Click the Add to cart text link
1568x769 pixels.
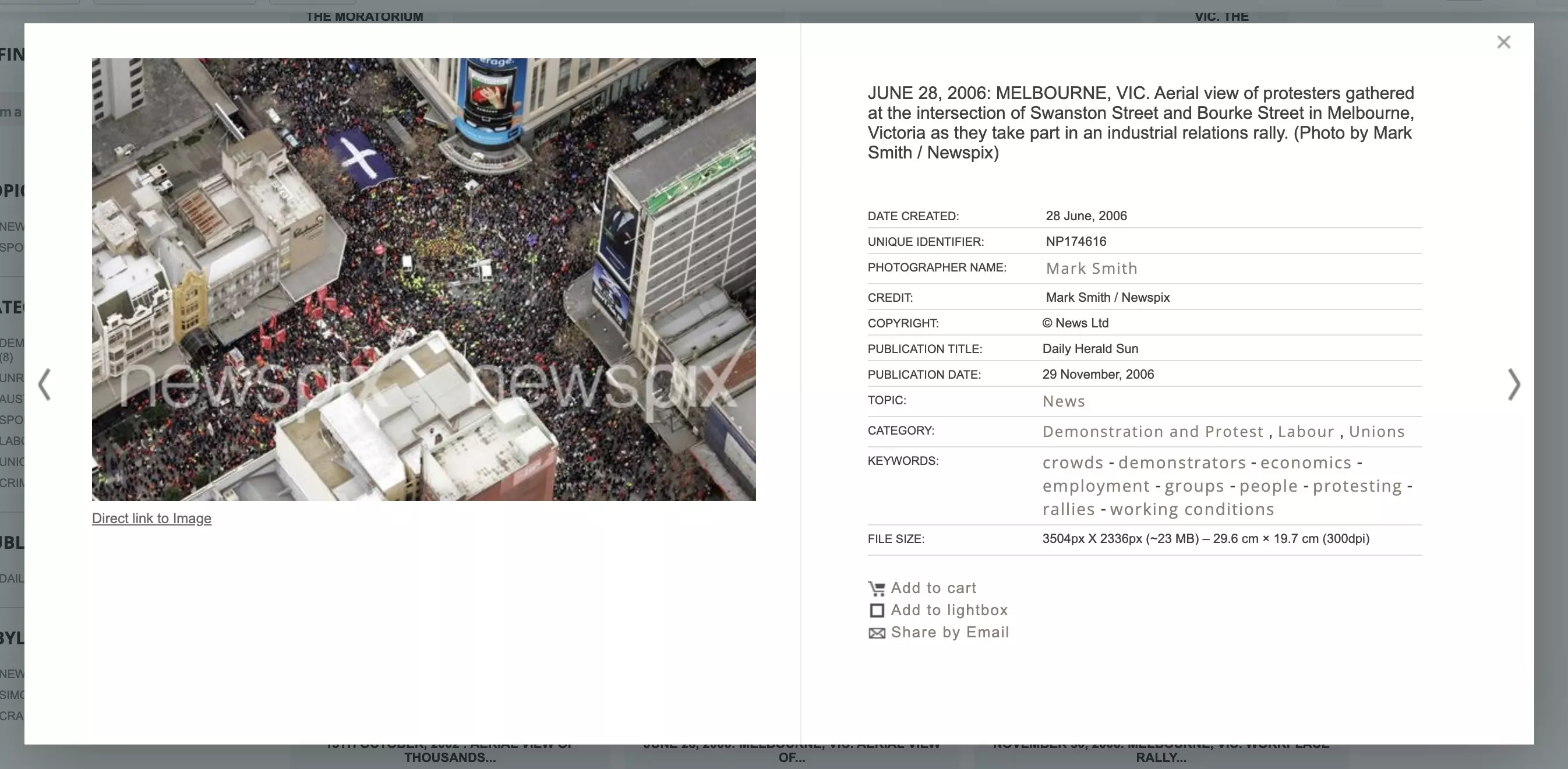click(933, 588)
